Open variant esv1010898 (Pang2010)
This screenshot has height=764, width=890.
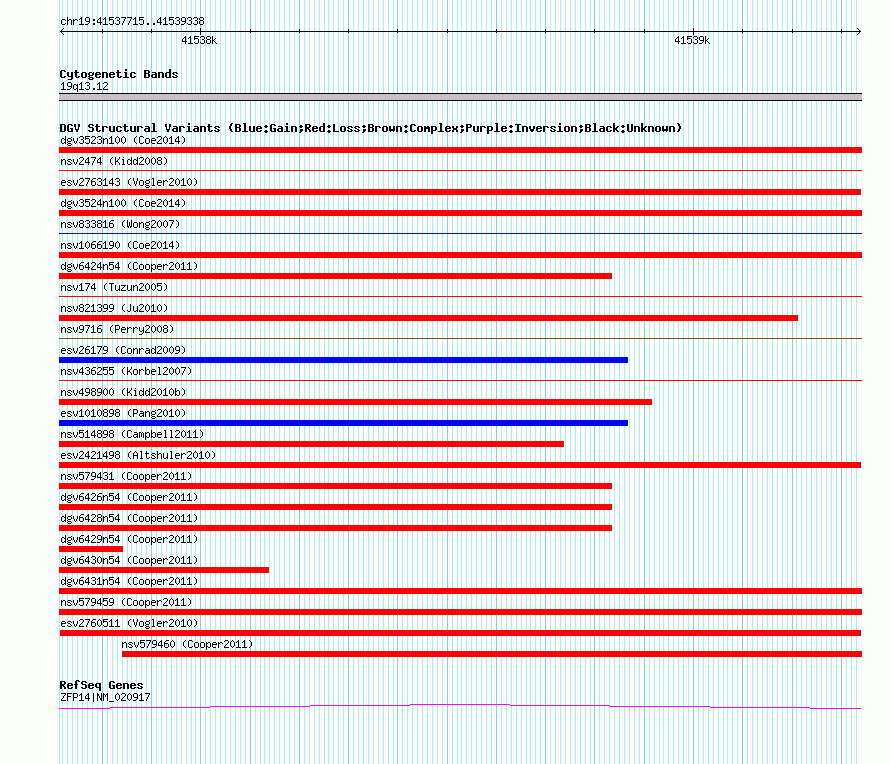point(123,413)
